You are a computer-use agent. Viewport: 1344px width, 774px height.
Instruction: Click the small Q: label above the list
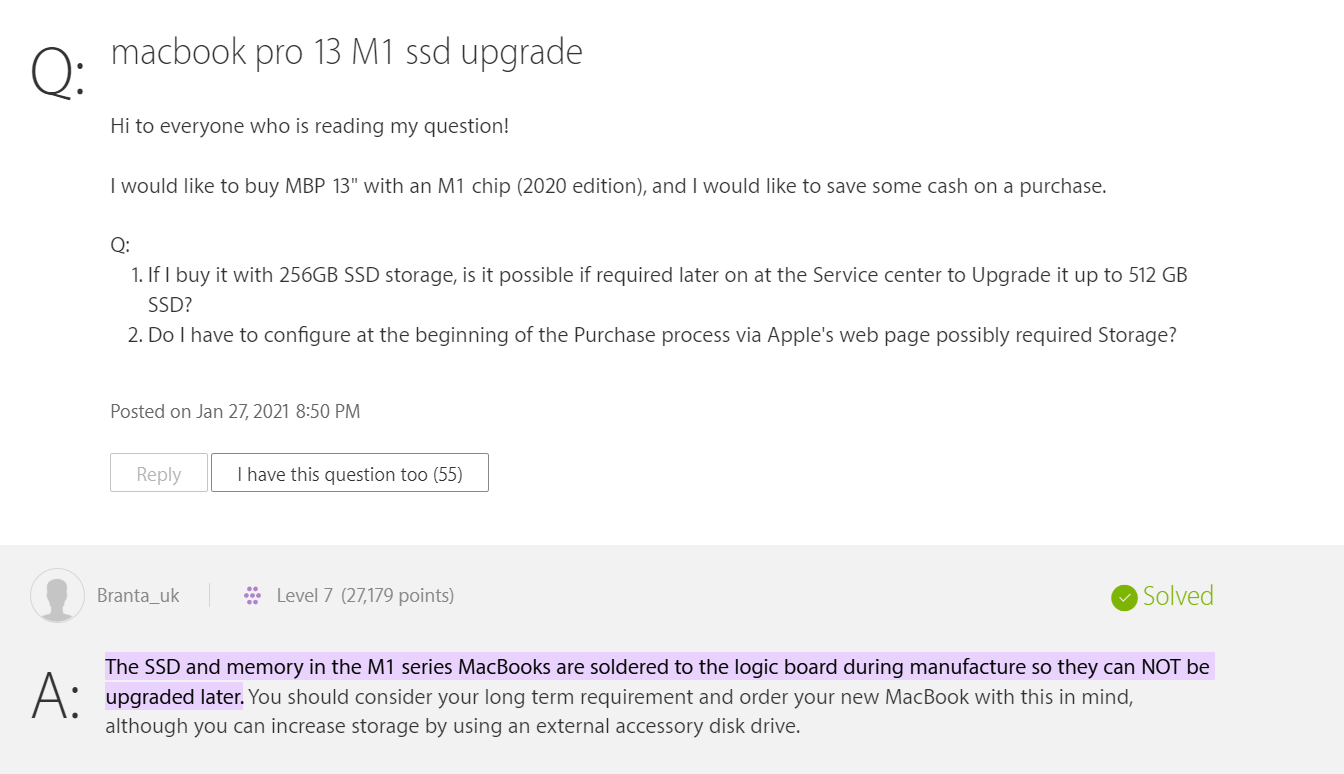pyautogui.click(x=120, y=245)
